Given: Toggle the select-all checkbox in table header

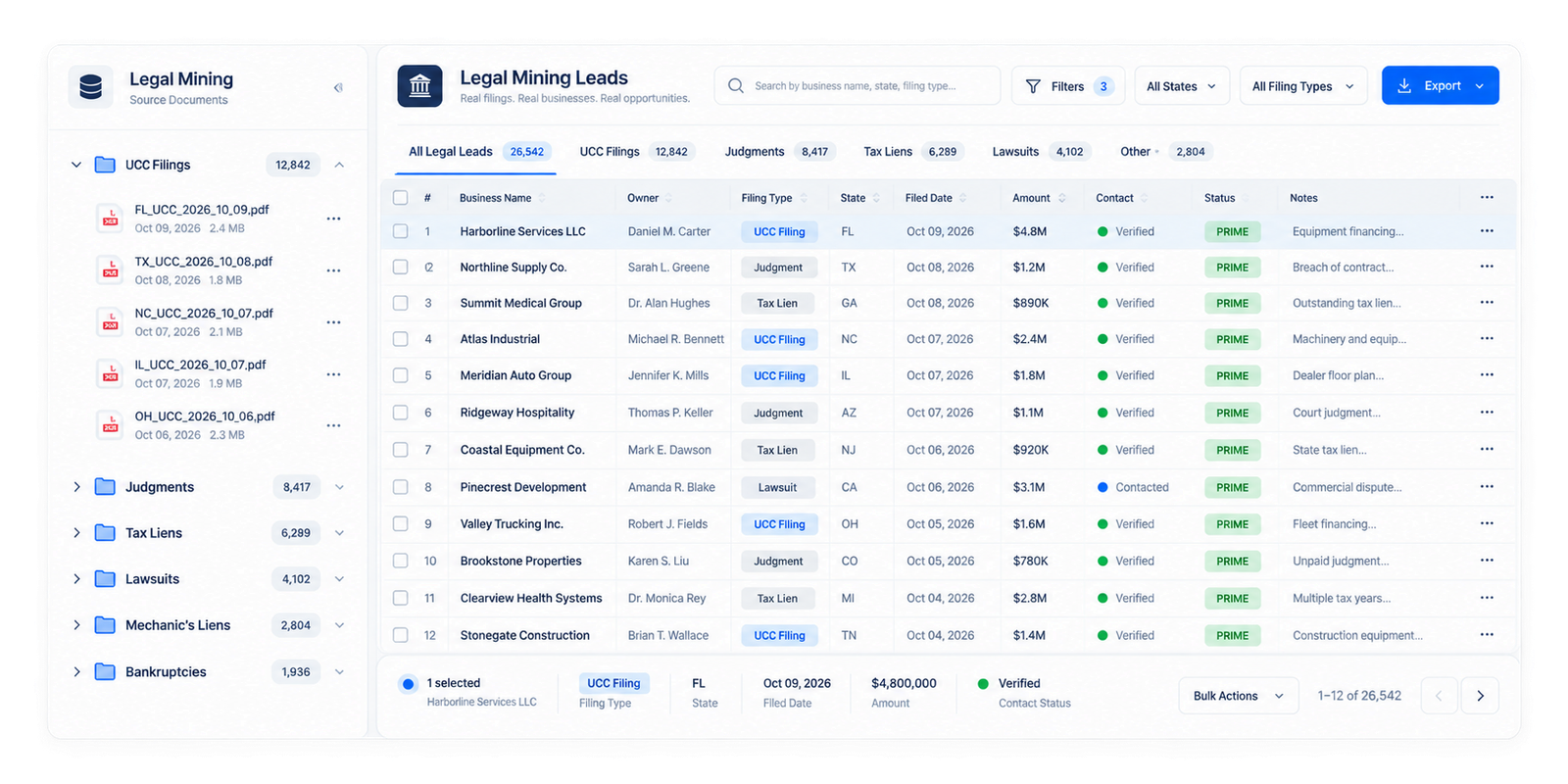Looking at the screenshot, I should 400,198.
